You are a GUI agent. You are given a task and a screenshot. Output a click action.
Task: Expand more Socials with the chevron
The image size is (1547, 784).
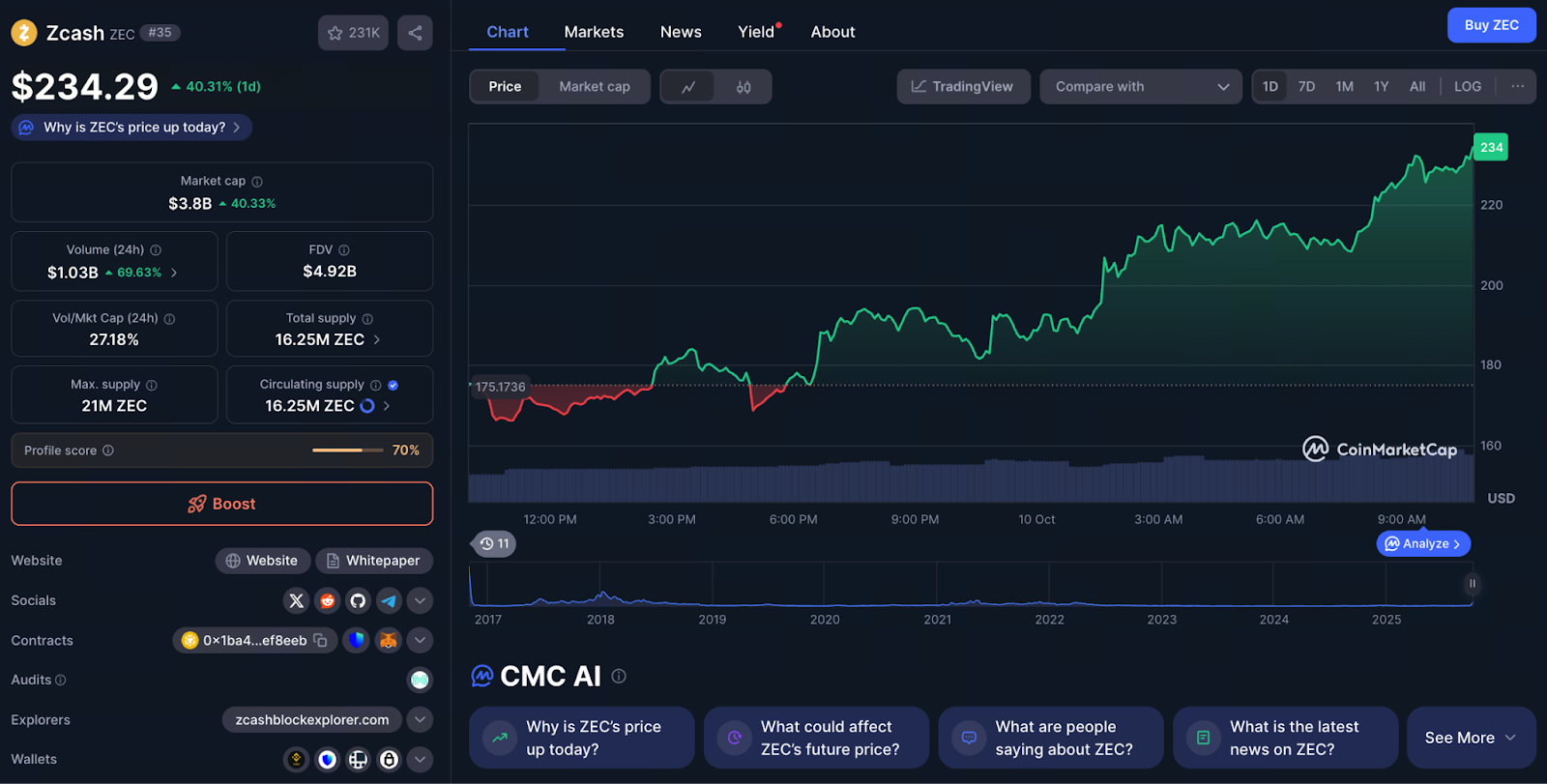pyautogui.click(x=420, y=601)
